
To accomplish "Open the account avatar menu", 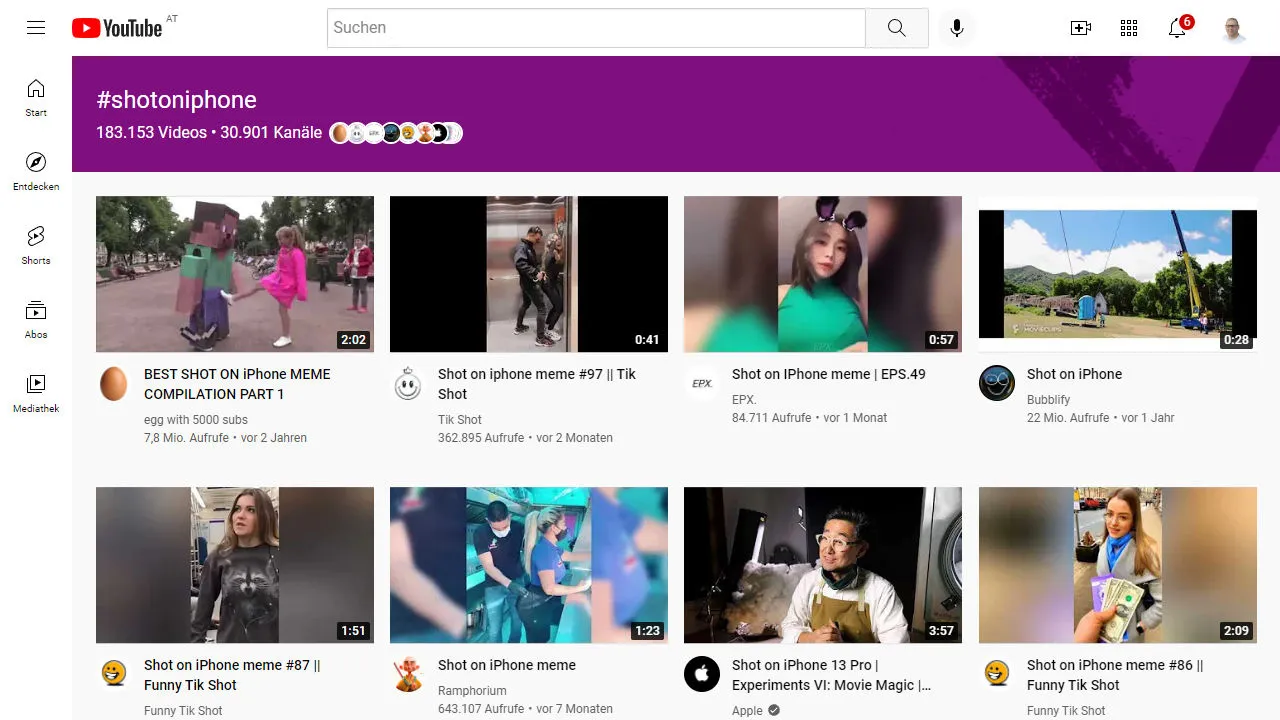I will (x=1234, y=28).
